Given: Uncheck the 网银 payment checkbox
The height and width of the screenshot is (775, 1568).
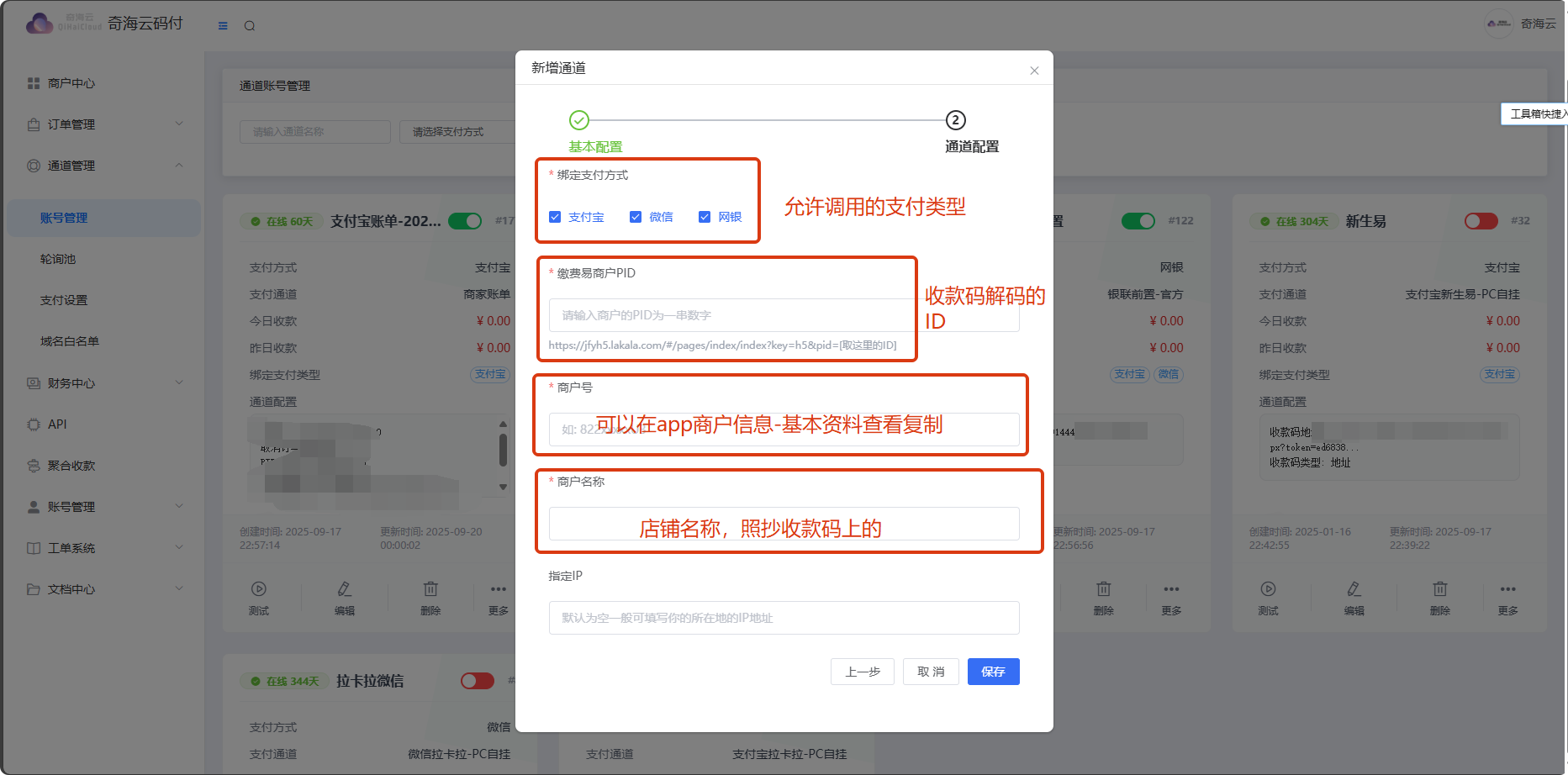Looking at the screenshot, I should coord(705,216).
